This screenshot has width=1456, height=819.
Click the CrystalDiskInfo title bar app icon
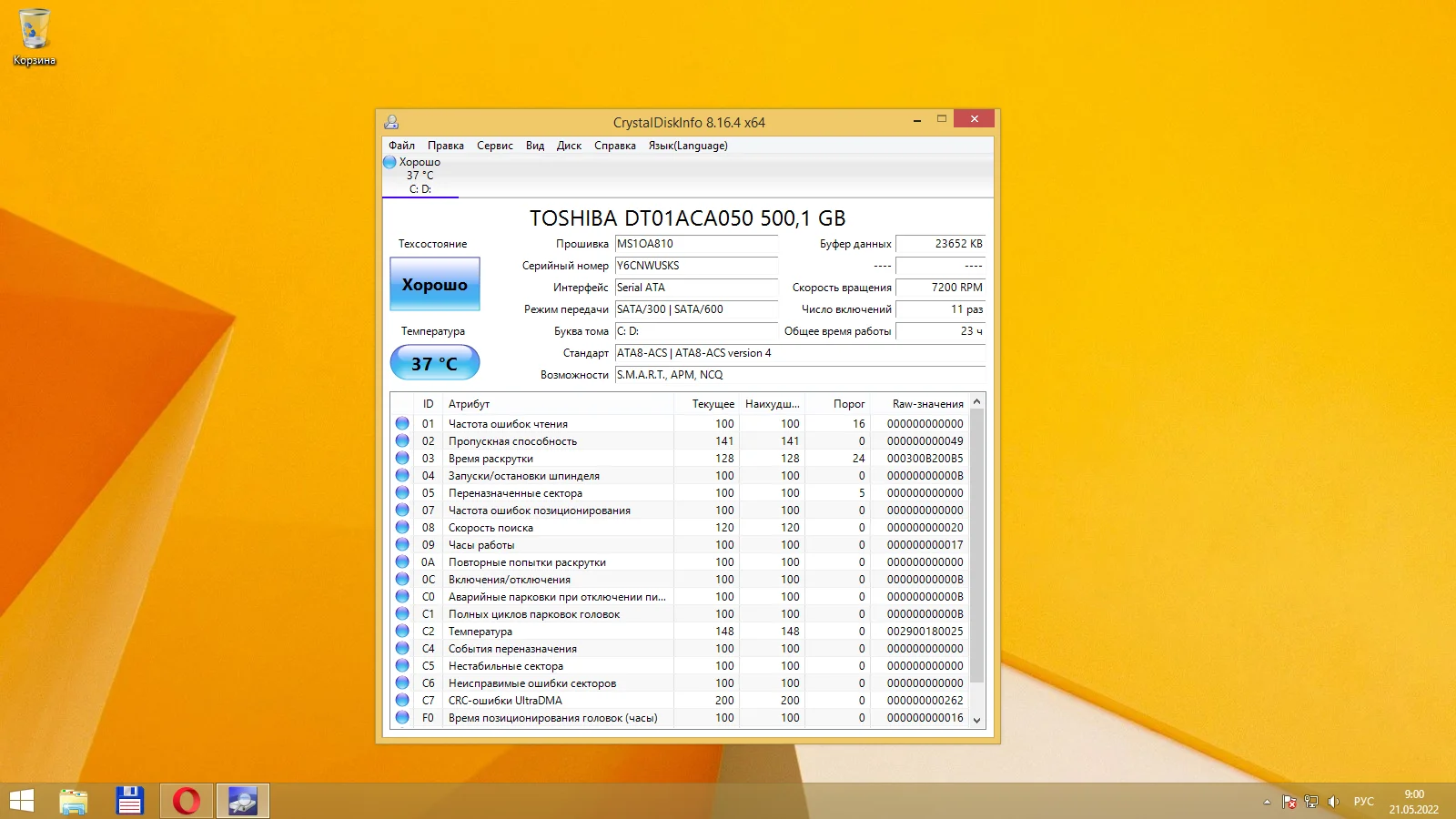pyautogui.click(x=392, y=122)
